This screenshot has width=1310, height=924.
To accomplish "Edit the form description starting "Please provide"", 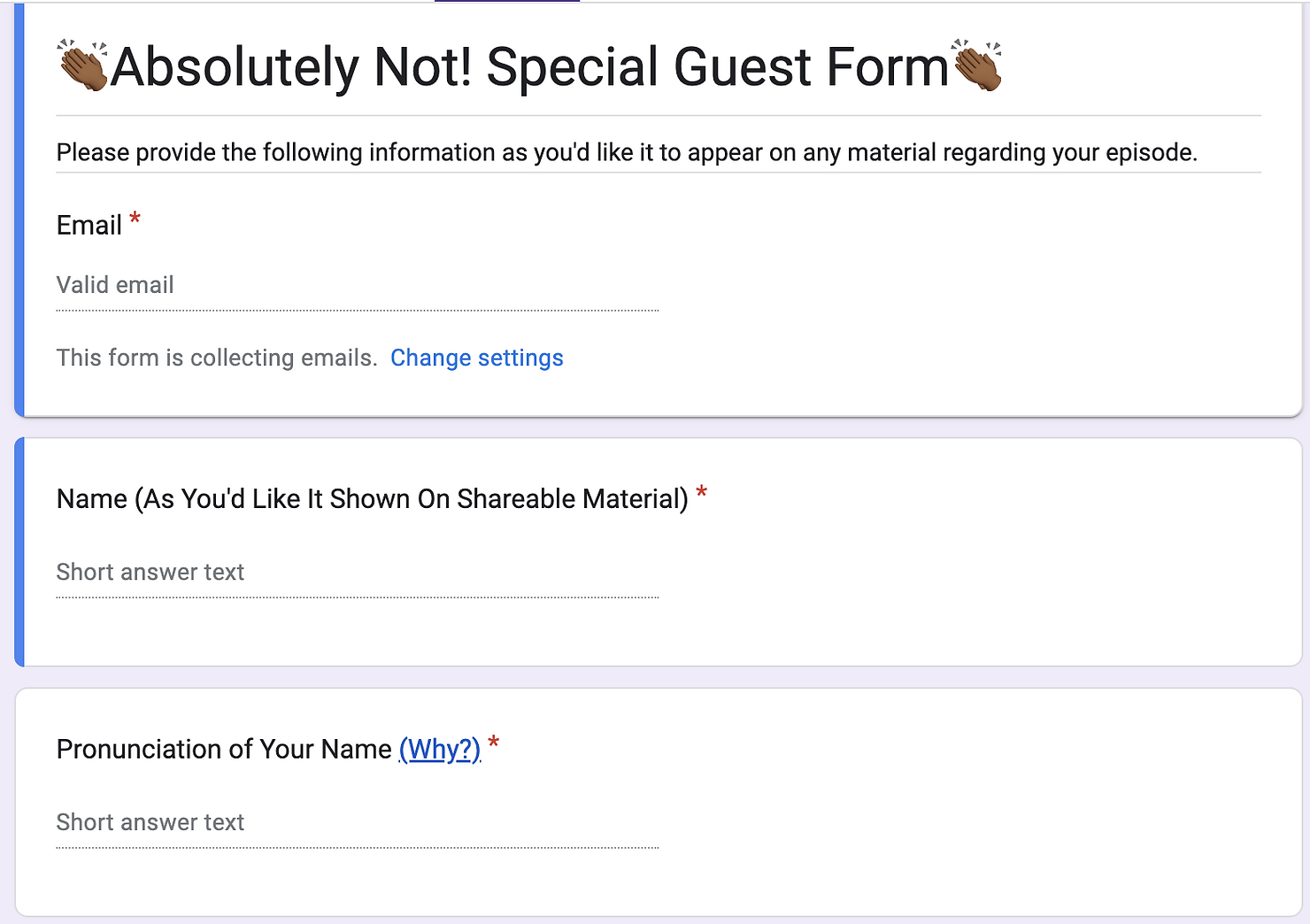I will pyautogui.click(x=627, y=152).
